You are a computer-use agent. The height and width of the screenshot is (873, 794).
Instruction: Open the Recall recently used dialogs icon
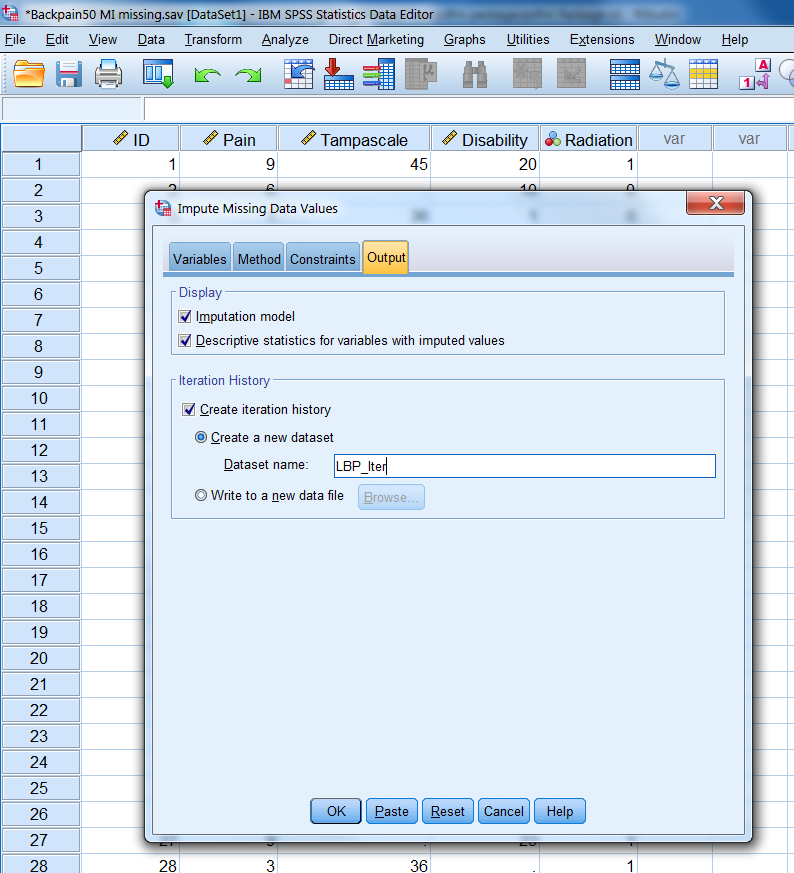point(158,74)
